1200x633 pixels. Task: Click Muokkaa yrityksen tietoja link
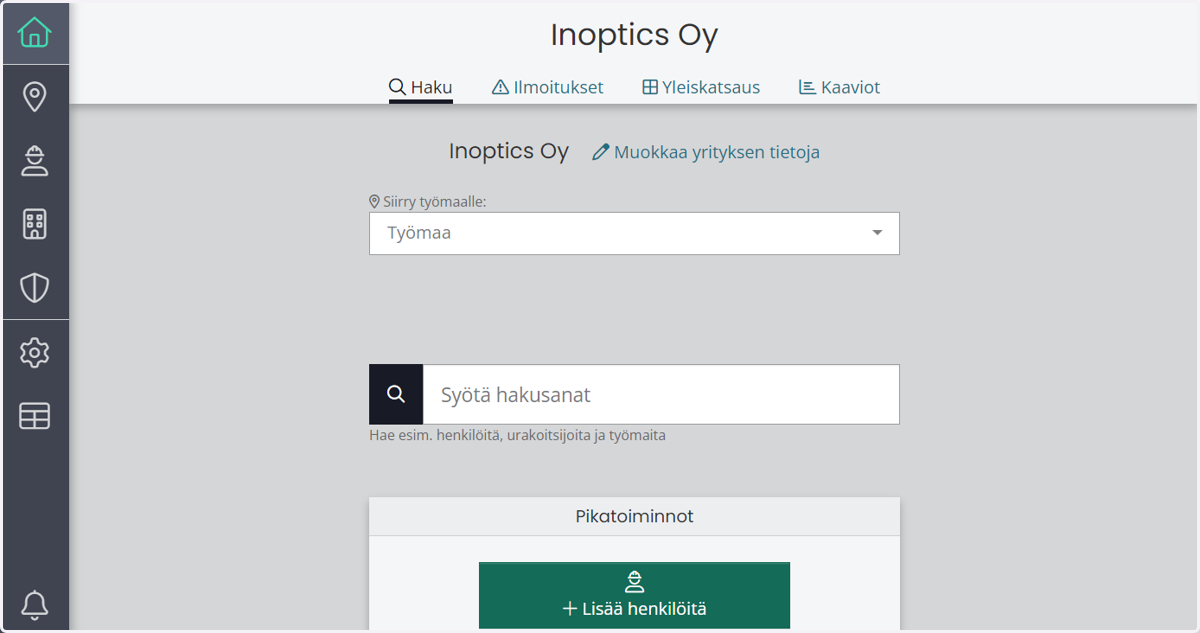(706, 152)
